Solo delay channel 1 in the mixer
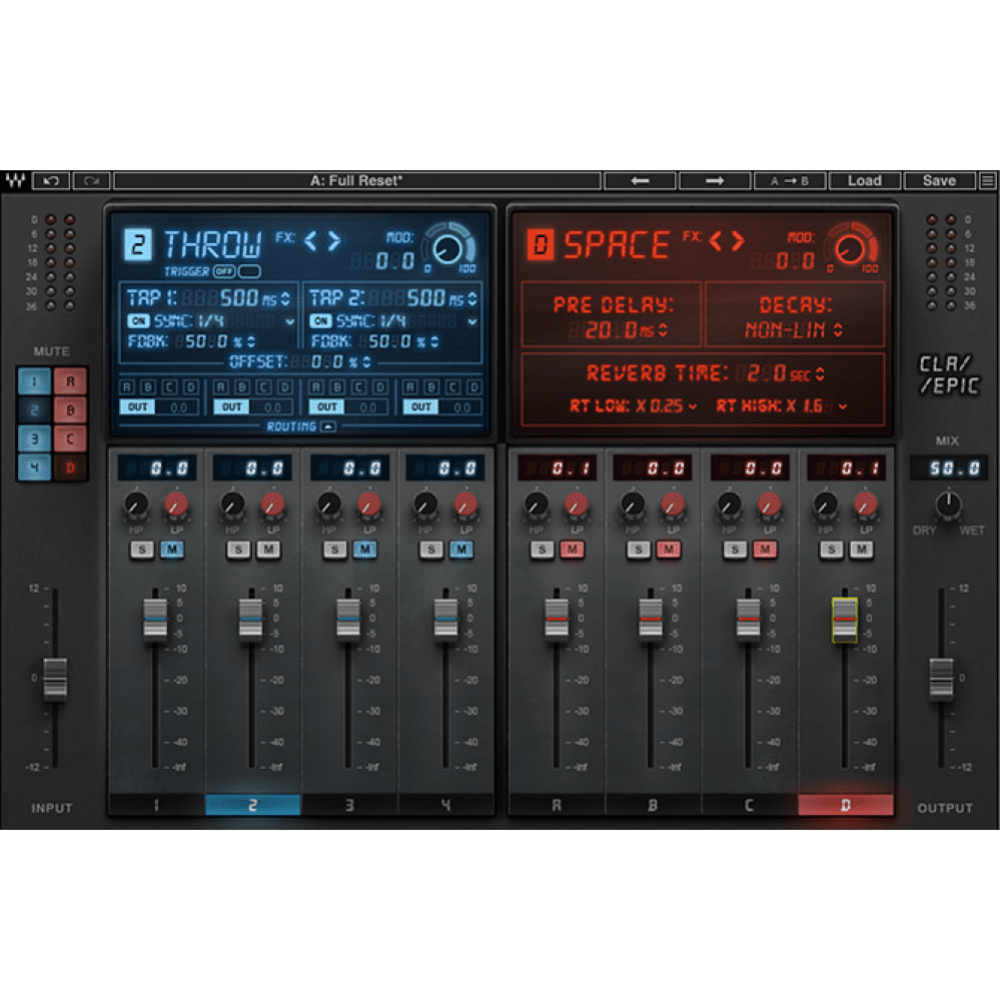The image size is (1000, 1000). coord(140,549)
